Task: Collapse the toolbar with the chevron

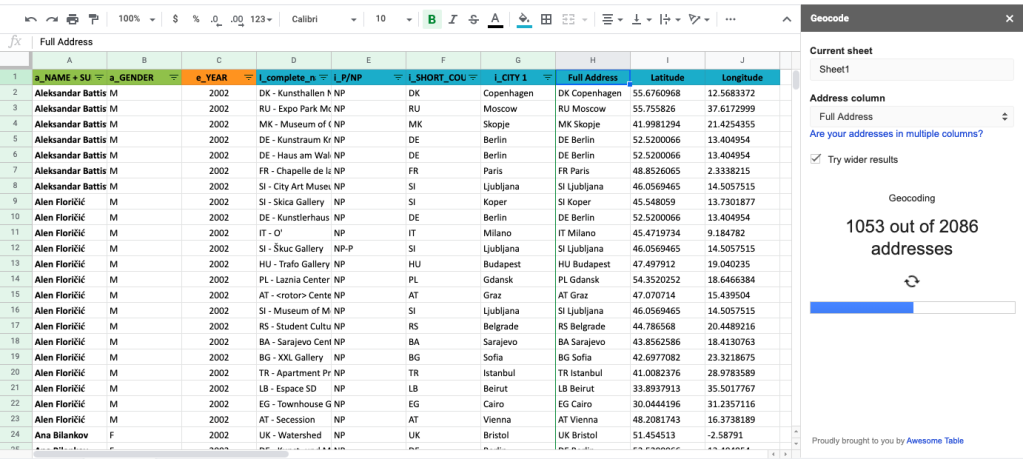Action: click(787, 20)
